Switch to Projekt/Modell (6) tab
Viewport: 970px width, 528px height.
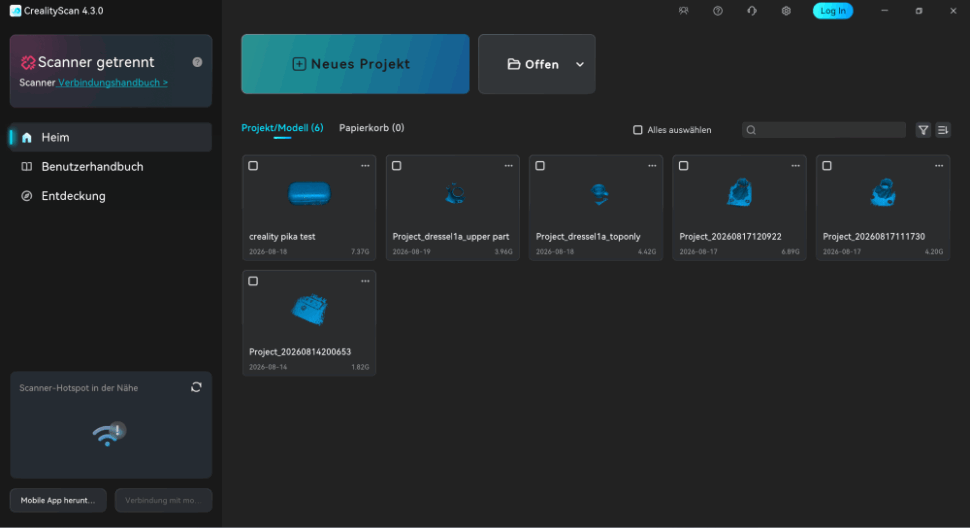(x=282, y=128)
